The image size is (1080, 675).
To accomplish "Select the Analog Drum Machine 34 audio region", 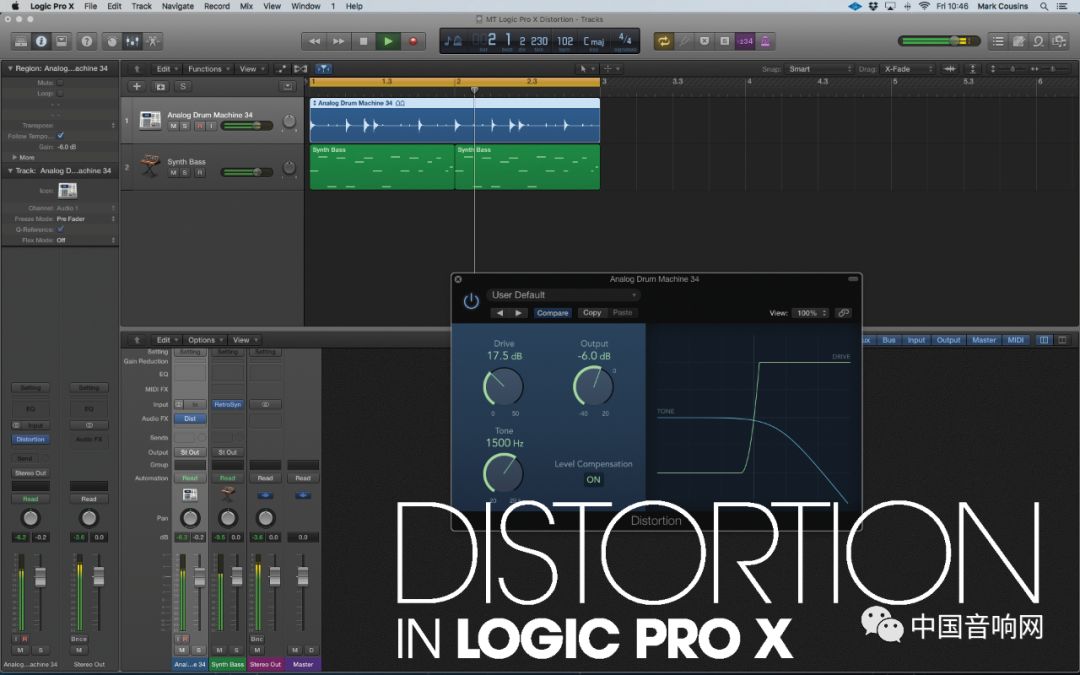I will click(x=455, y=121).
